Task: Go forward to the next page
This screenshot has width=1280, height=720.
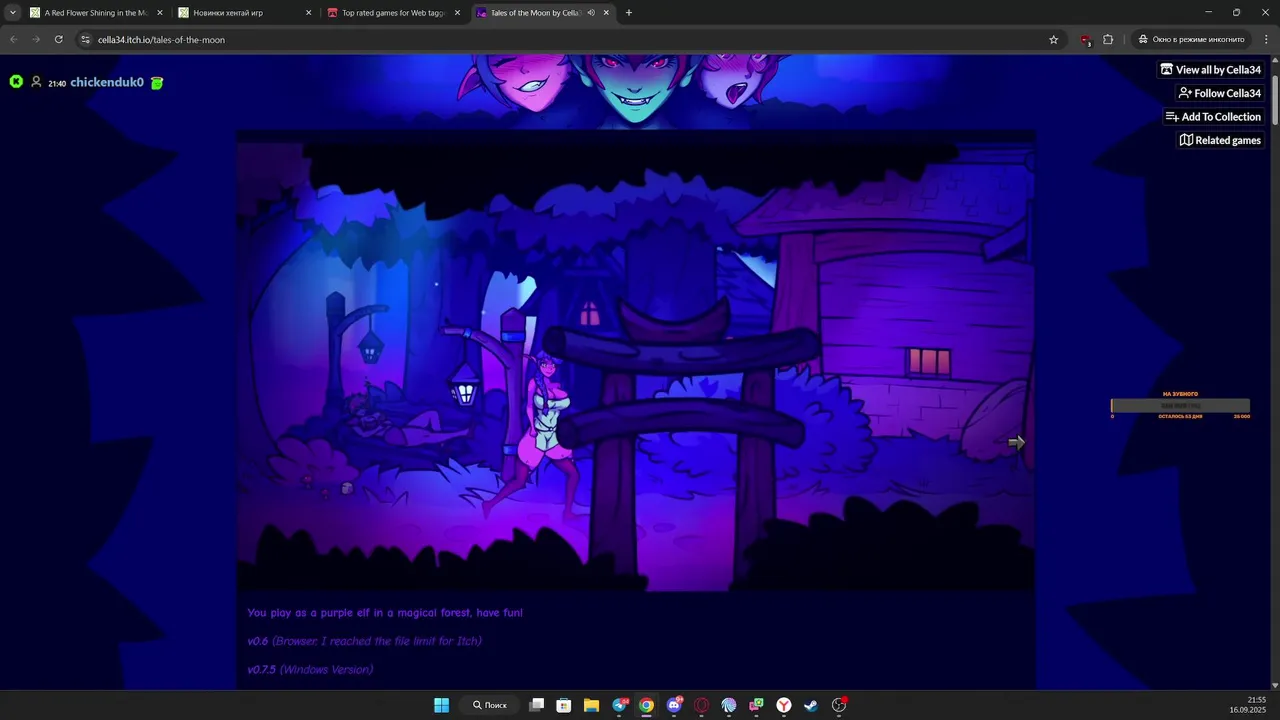Action: pos(36,40)
